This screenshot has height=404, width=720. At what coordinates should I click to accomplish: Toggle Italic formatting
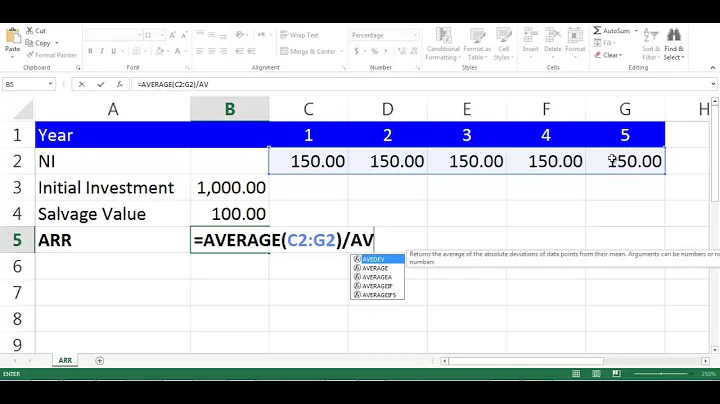pos(102,51)
